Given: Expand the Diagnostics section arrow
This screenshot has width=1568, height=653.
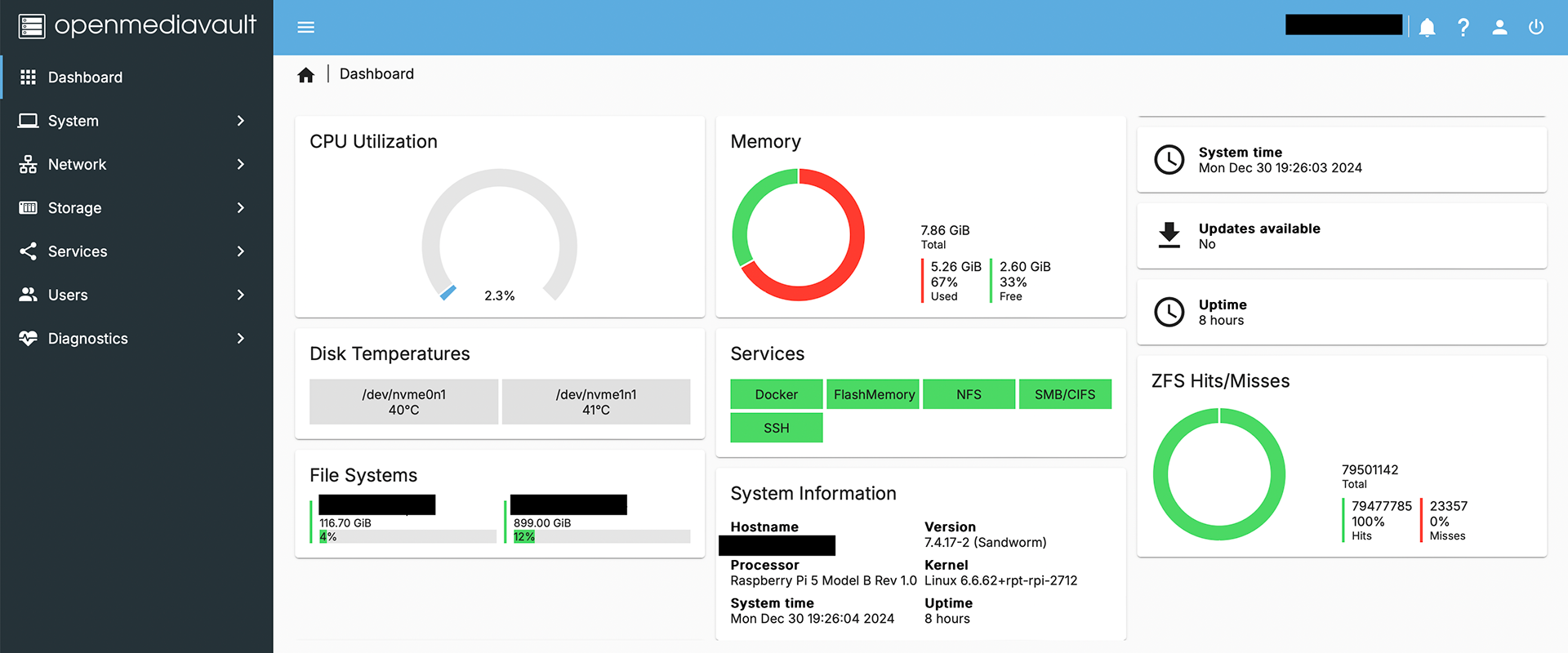Looking at the screenshot, I should pos(240,338).
